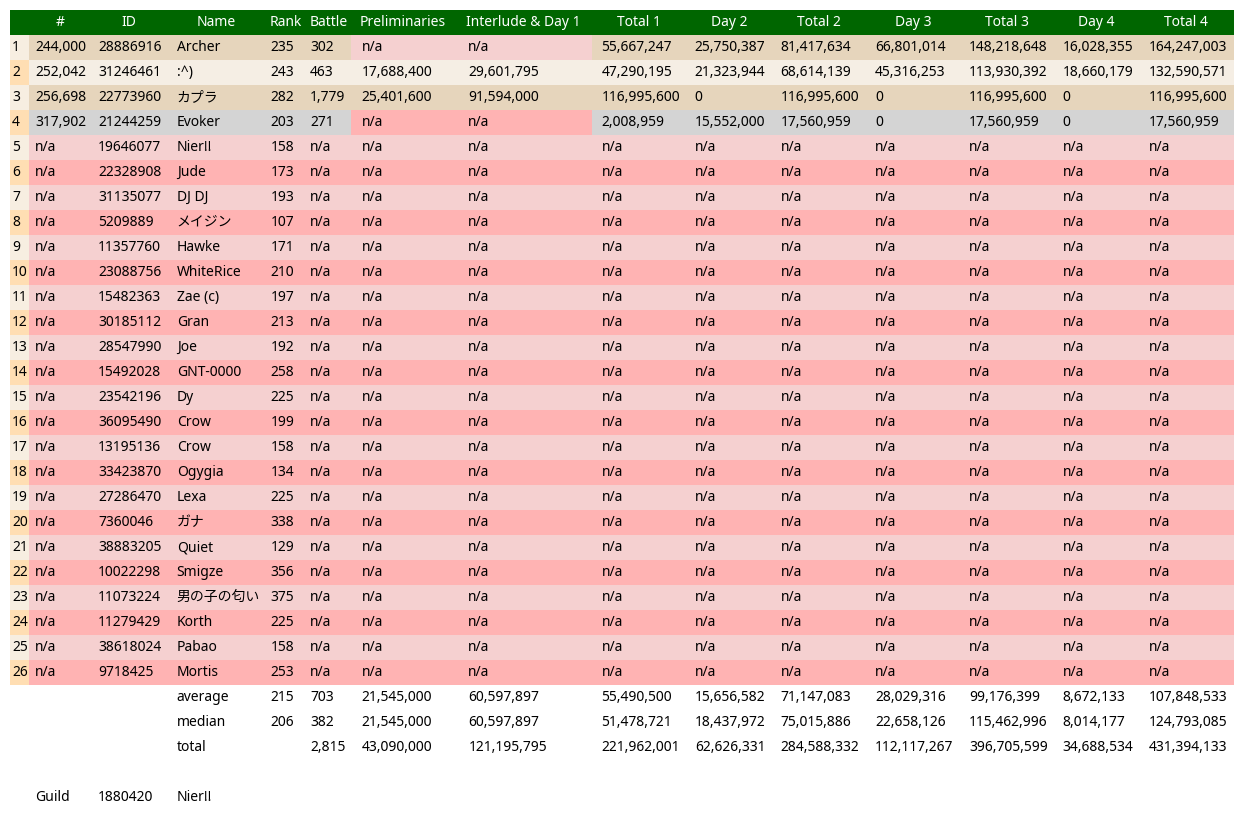The height and width of the screenshot is (820, 1243).
Task: Click the name cell 'Ogygia'
Action: point(200,471)
